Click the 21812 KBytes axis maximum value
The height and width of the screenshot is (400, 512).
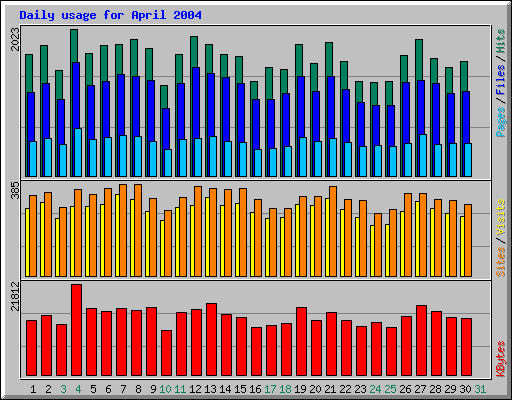[15, 296]
